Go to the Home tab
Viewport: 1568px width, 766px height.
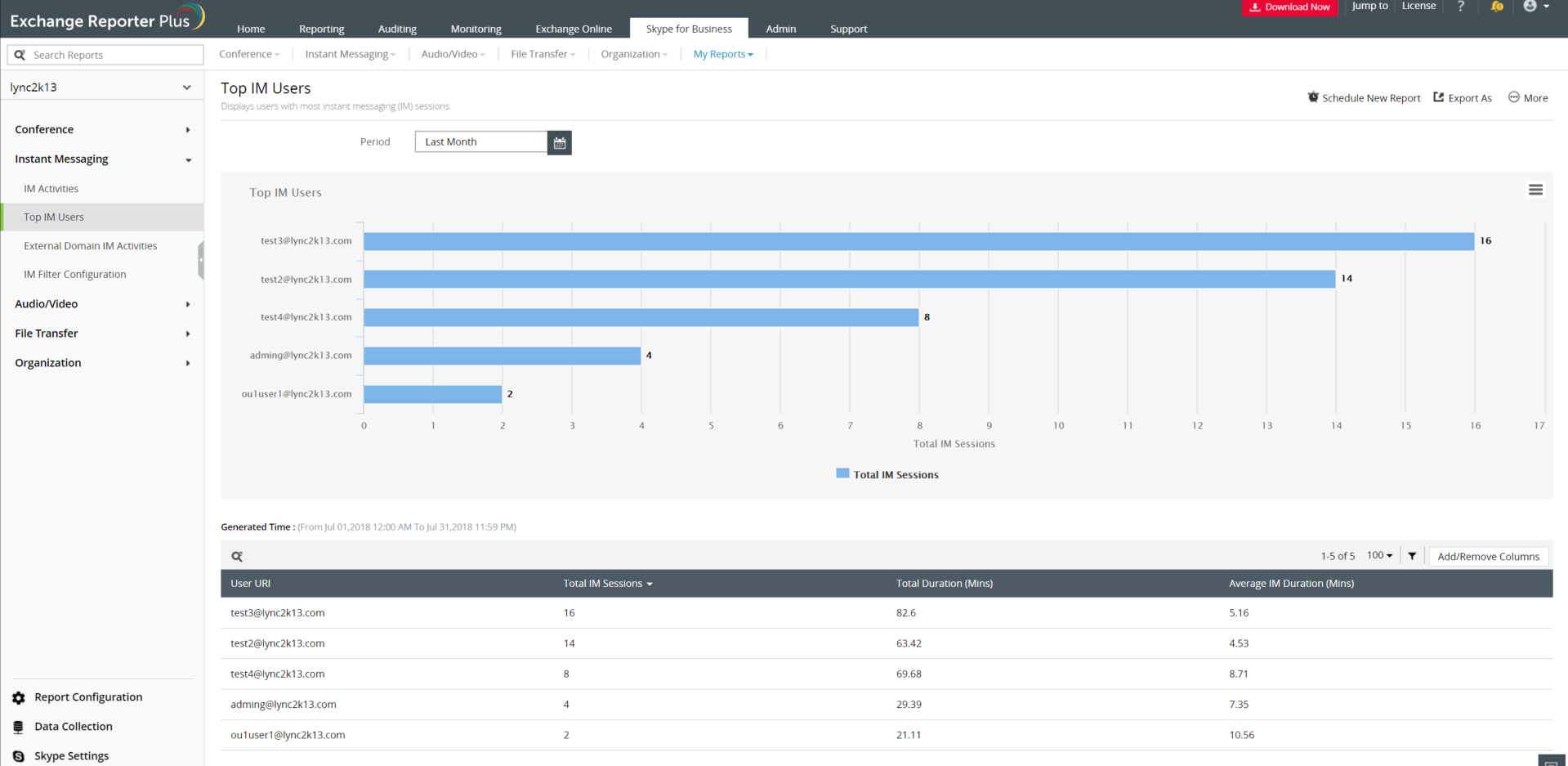(x=251, y=29)
